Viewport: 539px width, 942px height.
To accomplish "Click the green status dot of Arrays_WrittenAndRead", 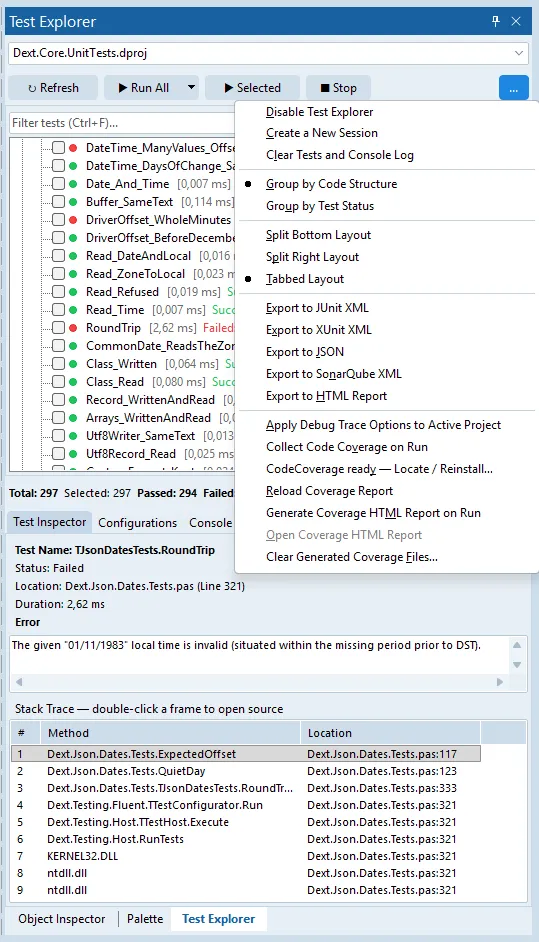I will 73,418.
